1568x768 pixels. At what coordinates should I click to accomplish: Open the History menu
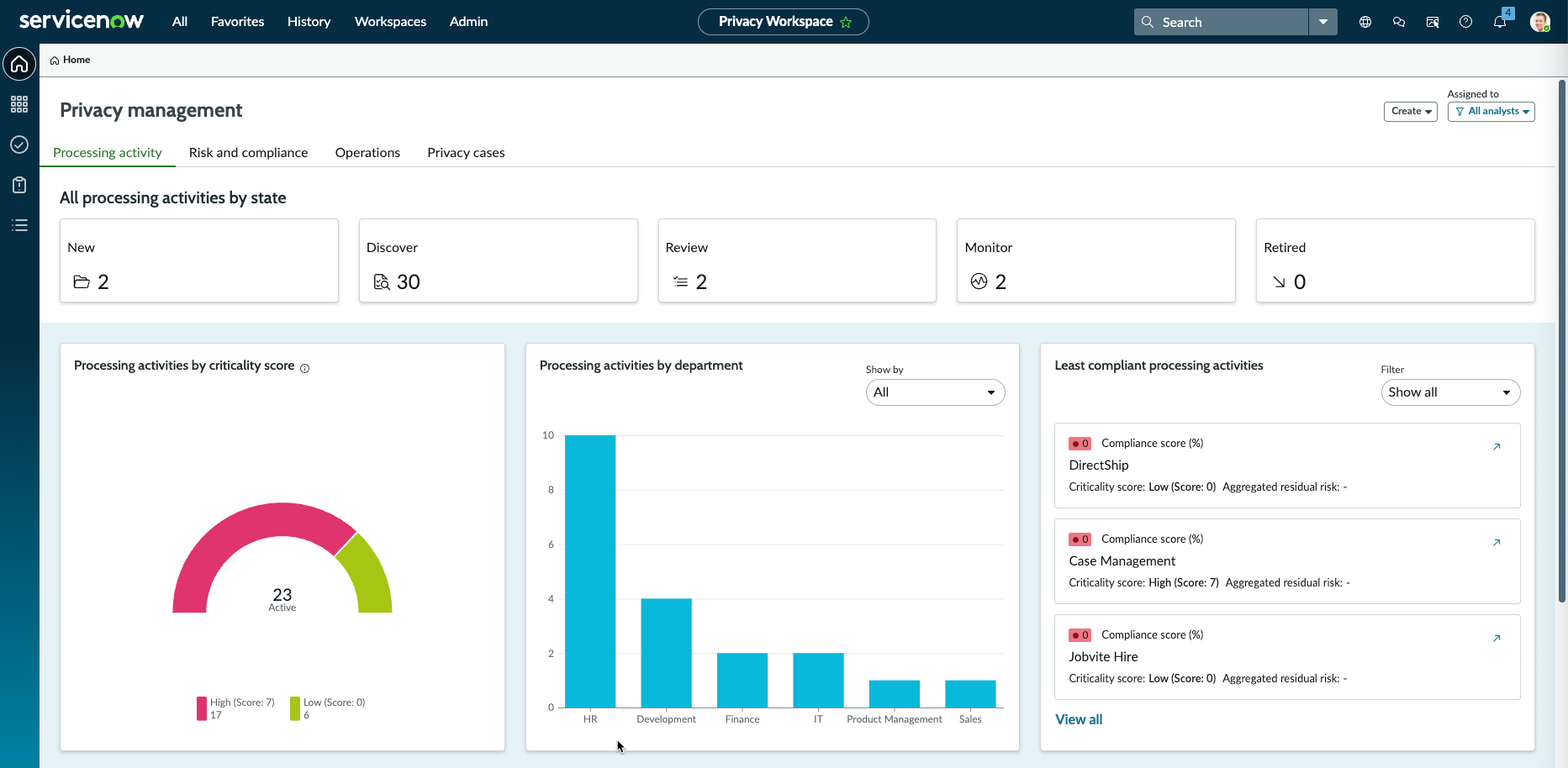(309, 22)
